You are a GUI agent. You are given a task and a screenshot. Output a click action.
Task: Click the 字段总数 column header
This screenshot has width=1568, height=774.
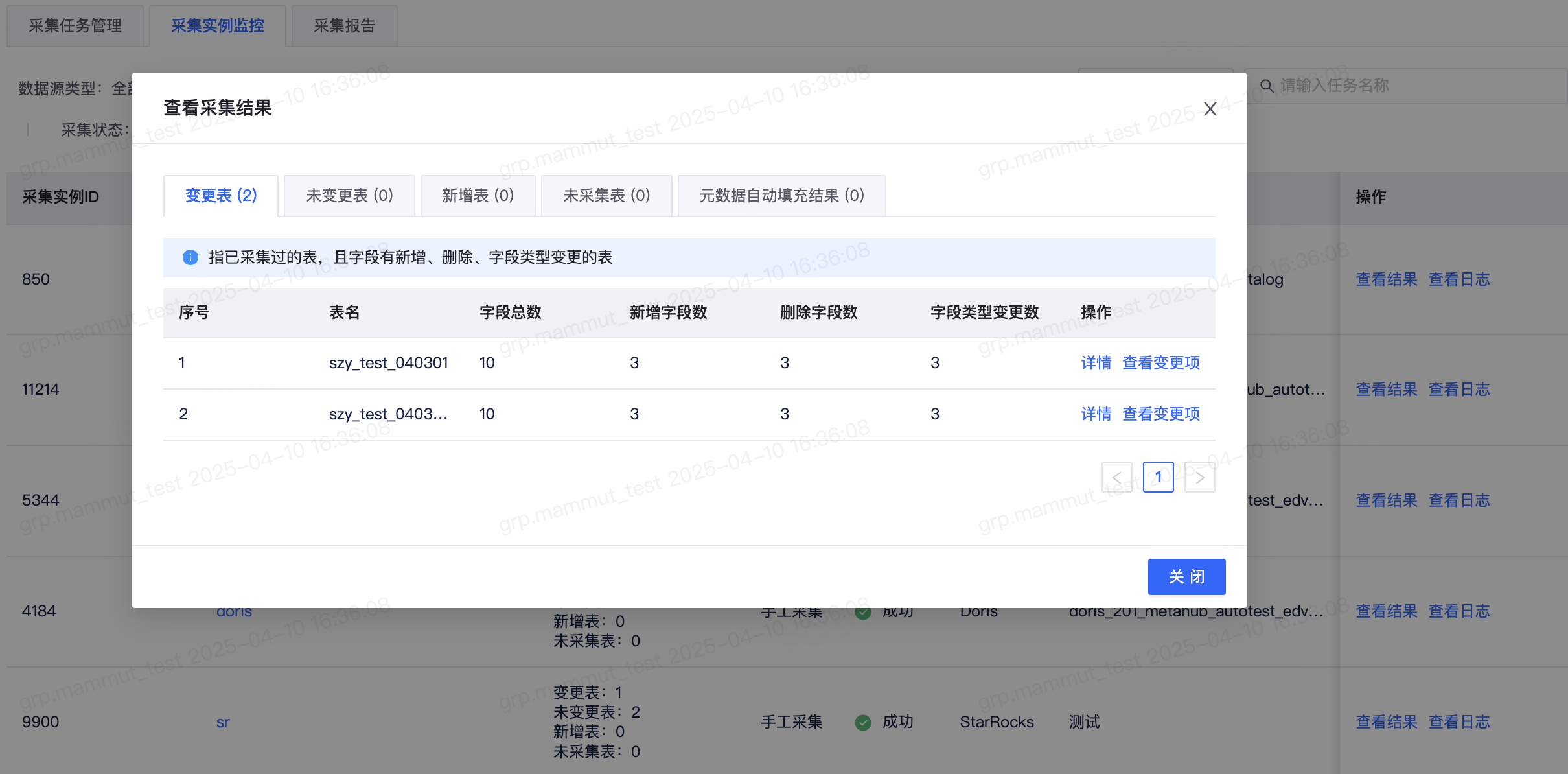pyautogui.click(x=510, y=312)
